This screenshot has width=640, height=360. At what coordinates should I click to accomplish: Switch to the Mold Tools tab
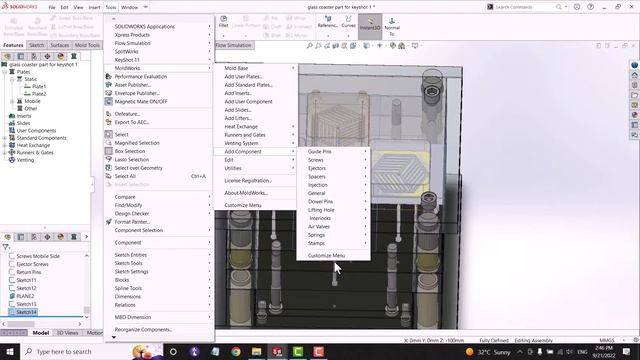87,45
